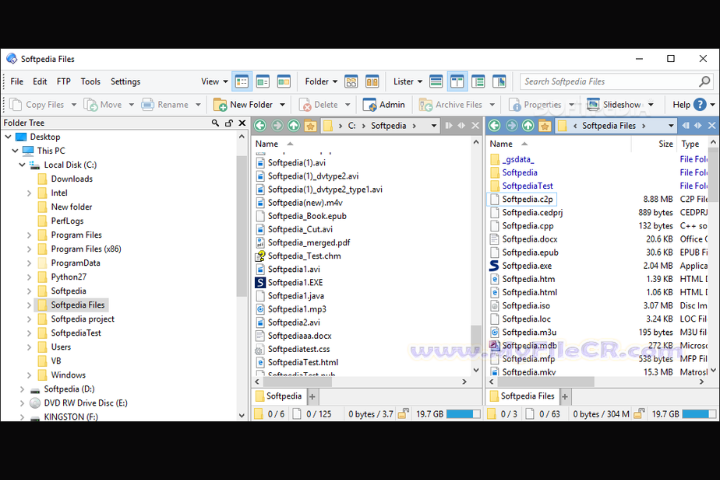Close the right file pane
Image resolution: width=720 pixels, height=480 pixels.
coord(712,125)
